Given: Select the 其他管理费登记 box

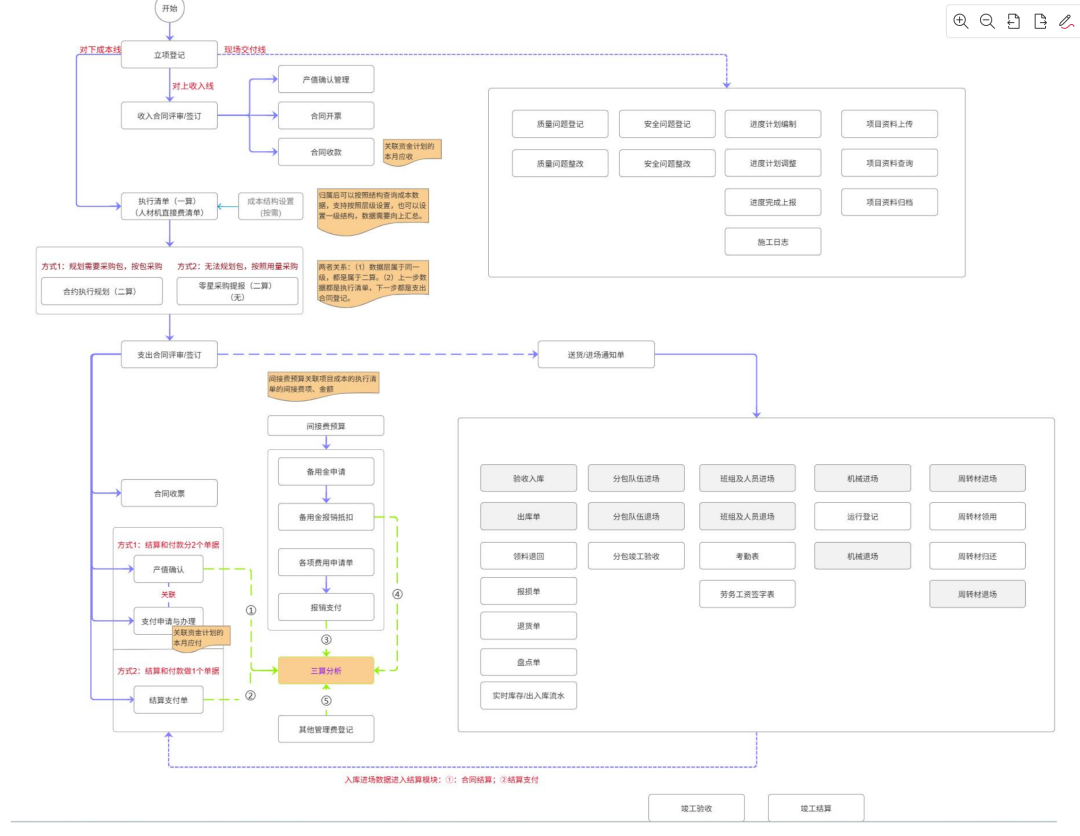Looking at the screenshot, I should (326, 729).
